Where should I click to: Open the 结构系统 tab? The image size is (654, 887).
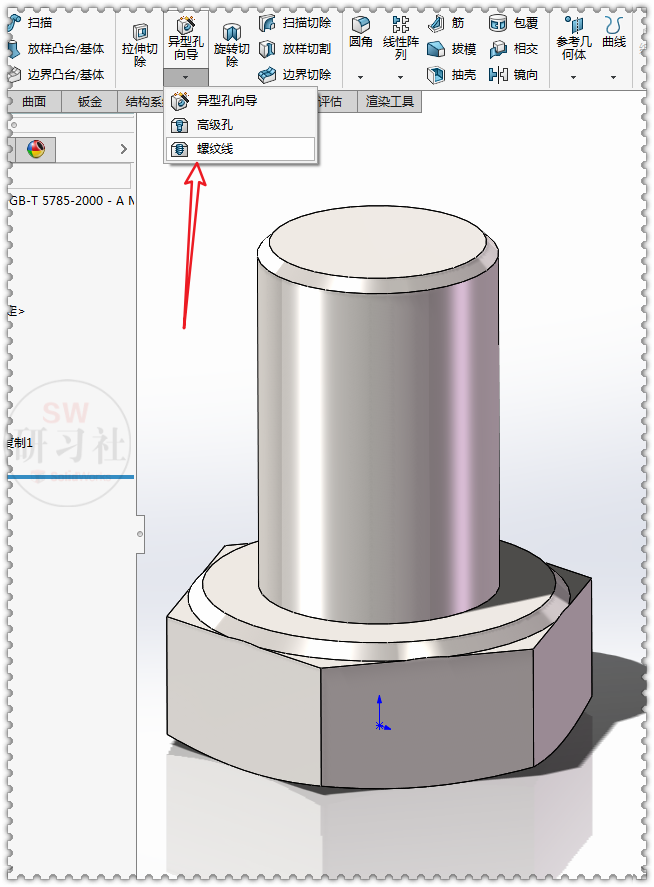pos(141,101)
